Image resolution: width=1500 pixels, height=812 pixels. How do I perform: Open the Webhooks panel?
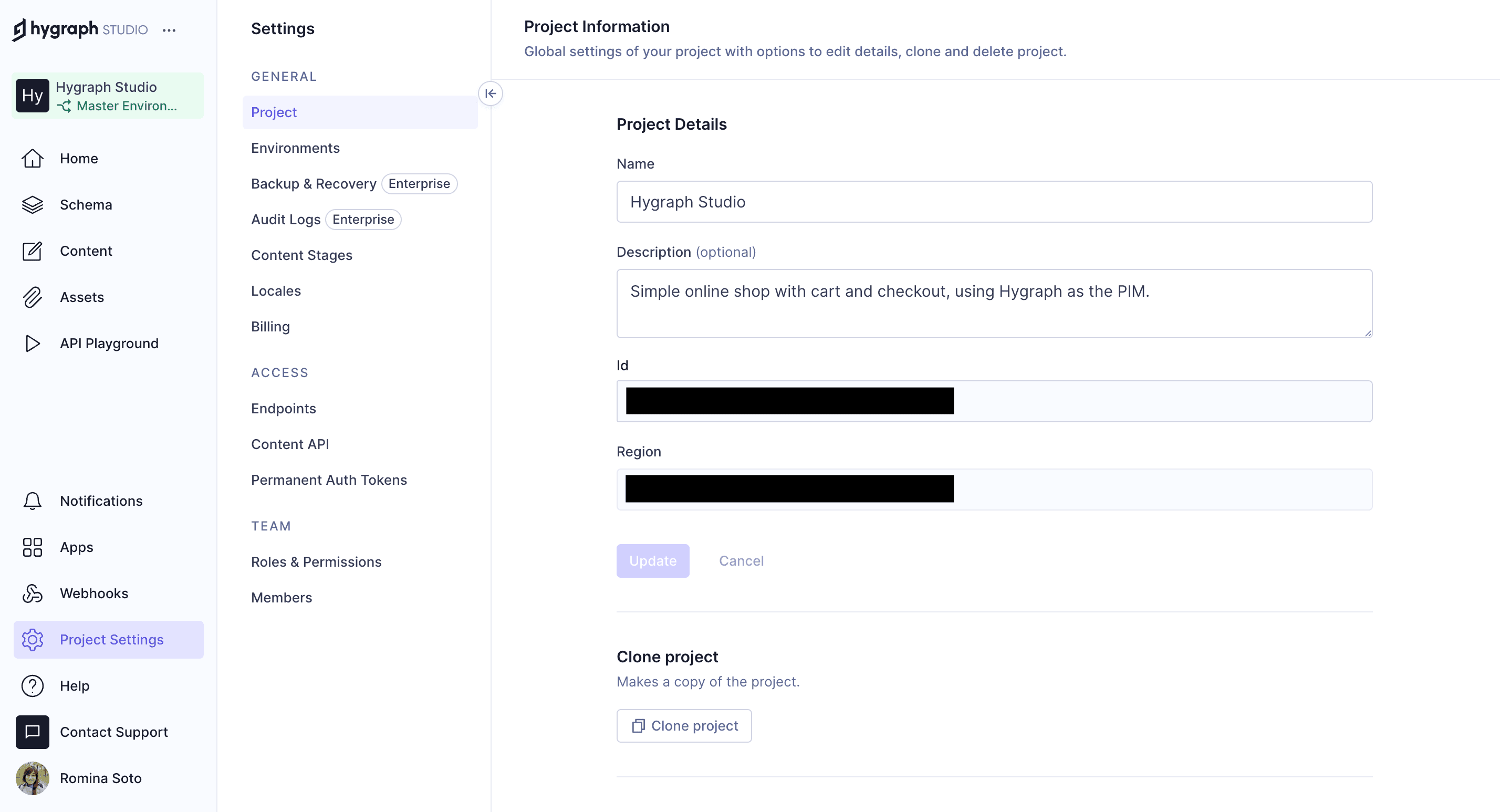[x=93, y=593]
